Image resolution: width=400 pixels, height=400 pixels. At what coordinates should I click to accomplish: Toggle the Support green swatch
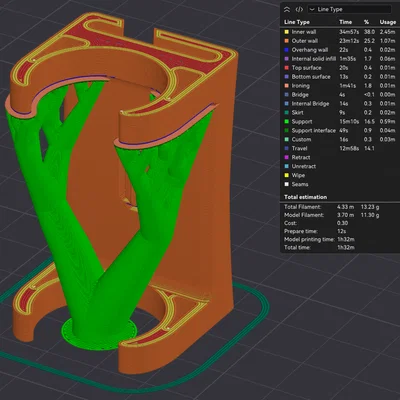point(286,122)
